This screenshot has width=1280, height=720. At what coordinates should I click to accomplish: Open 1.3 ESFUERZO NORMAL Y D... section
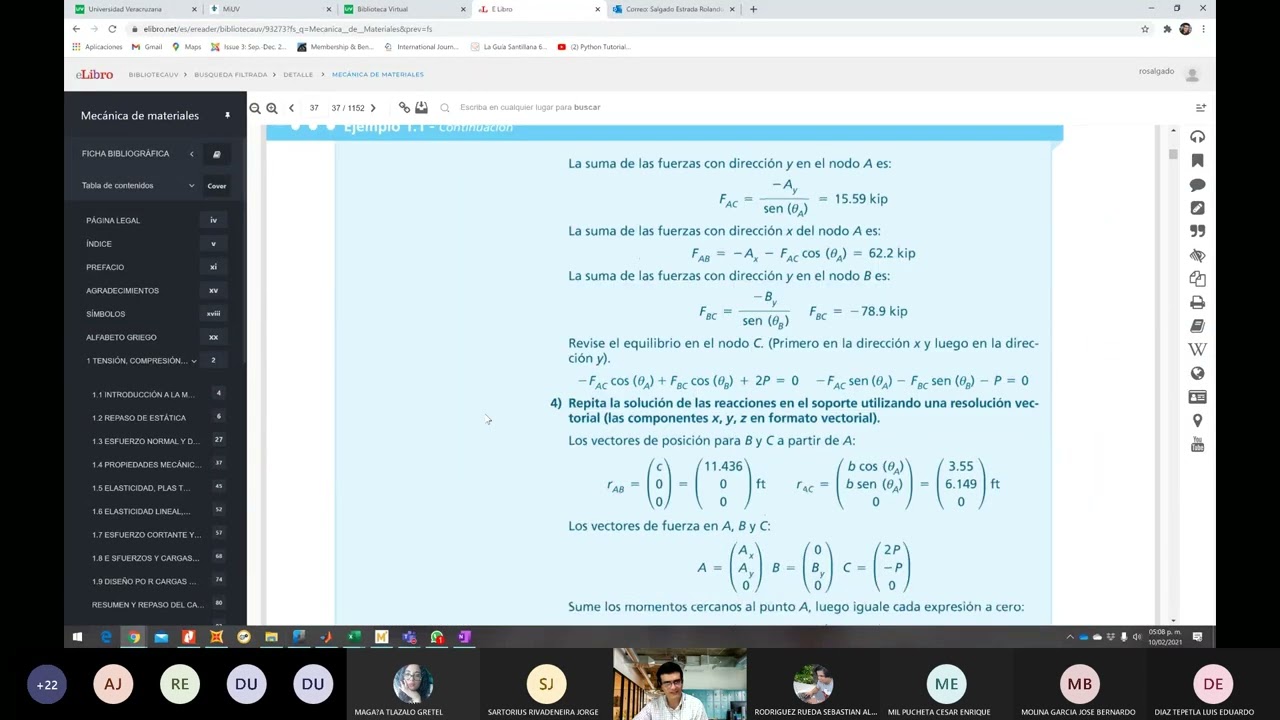pos(146,441)
